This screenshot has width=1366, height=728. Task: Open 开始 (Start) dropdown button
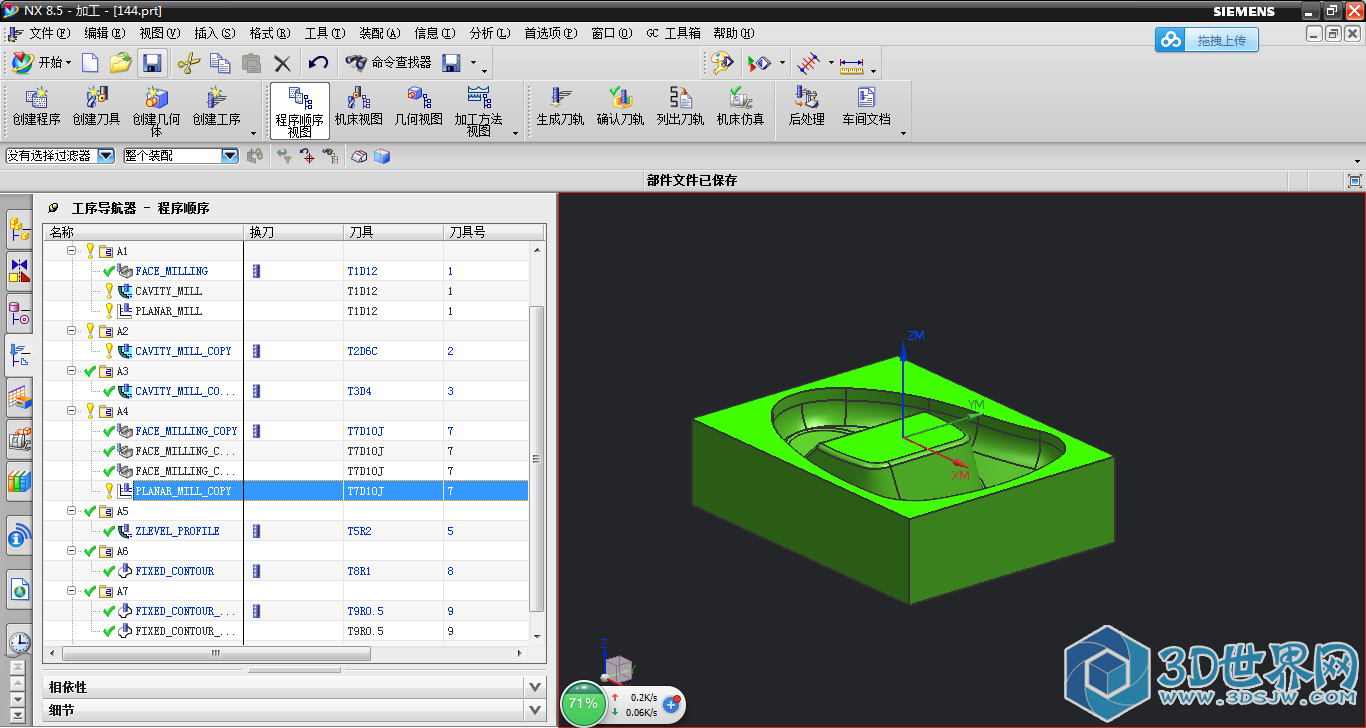41,63
